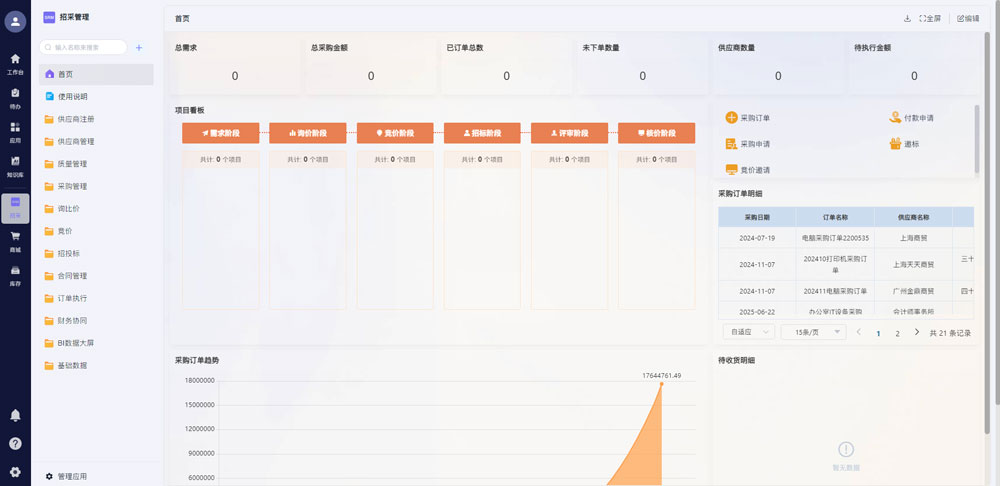Go to page 2 of order table
The image size is (1000, 486).
point(897,333)
